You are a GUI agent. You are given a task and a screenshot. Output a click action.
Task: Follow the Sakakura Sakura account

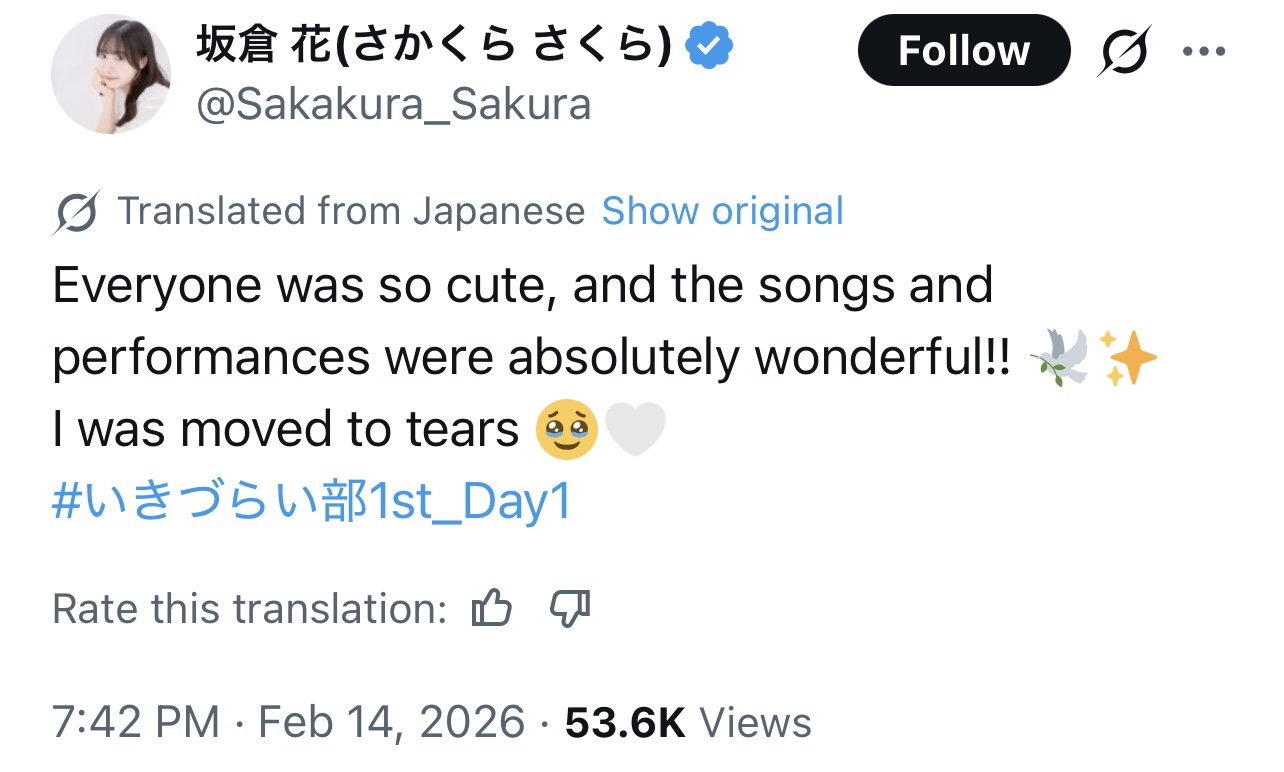click(963, 50)
